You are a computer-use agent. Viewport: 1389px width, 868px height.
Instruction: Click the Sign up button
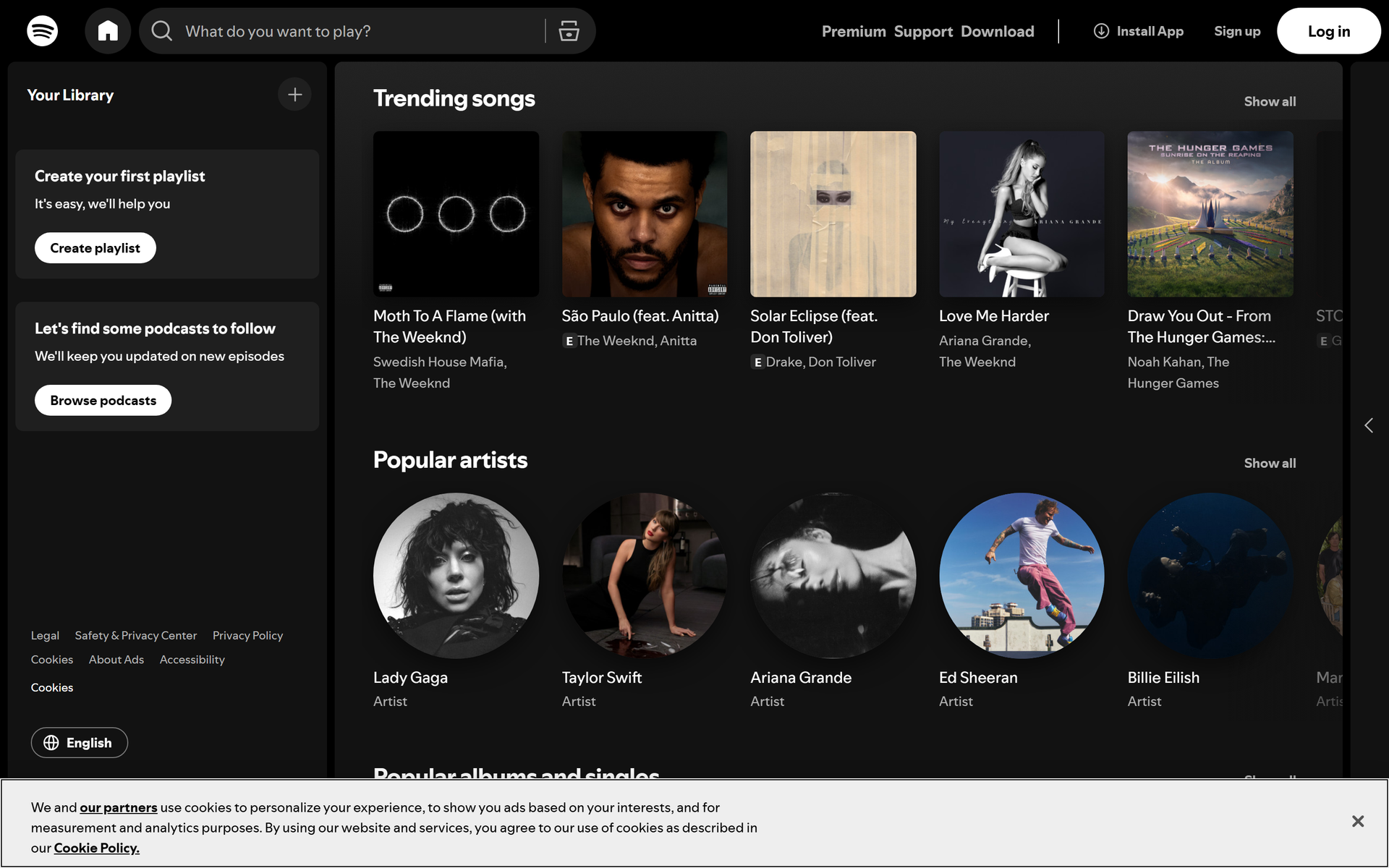tap(1237, 31)
